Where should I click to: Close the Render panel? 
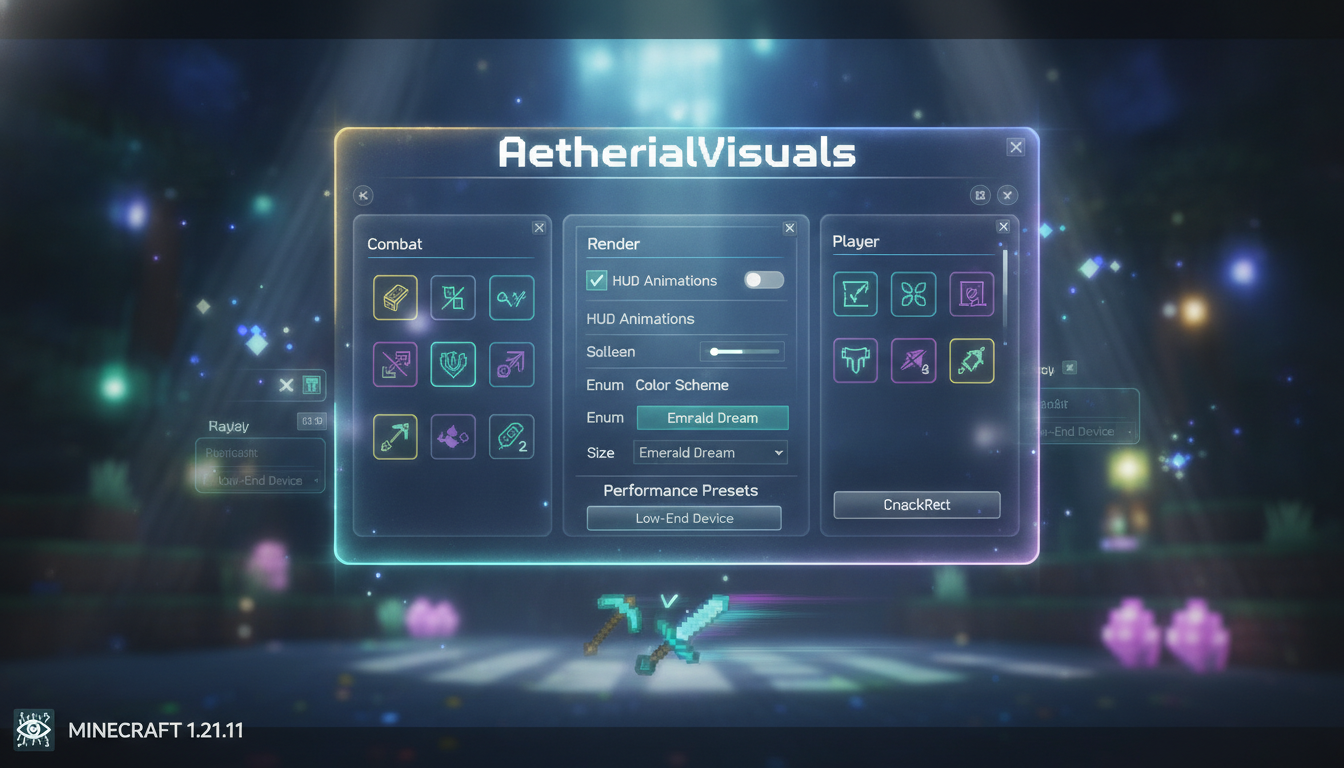point(789,229)
